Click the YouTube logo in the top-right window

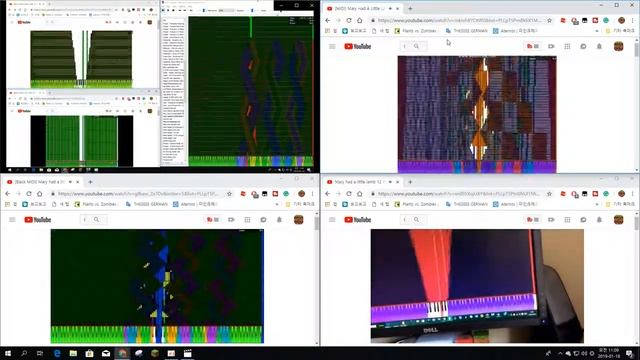click(358, 47)
